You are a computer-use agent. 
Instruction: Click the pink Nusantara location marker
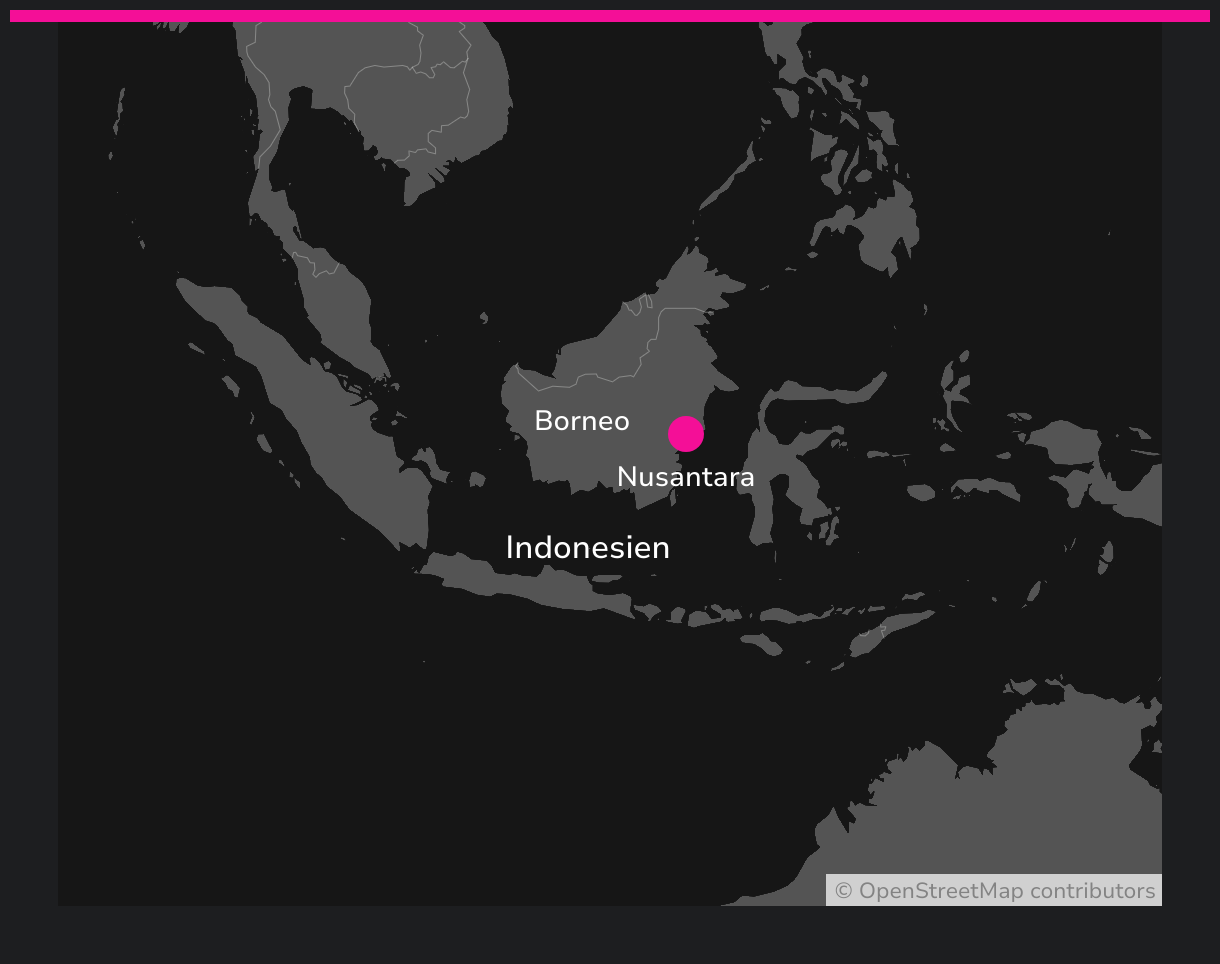[686, 434]
